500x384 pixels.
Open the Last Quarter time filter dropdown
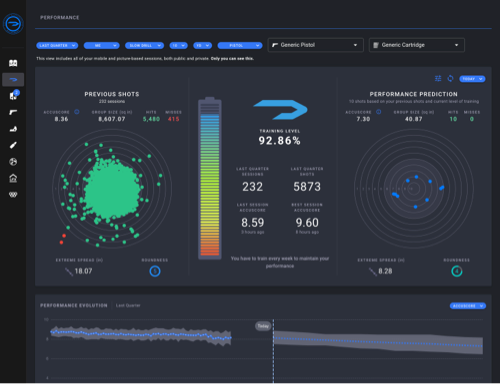tap(57, 45)
